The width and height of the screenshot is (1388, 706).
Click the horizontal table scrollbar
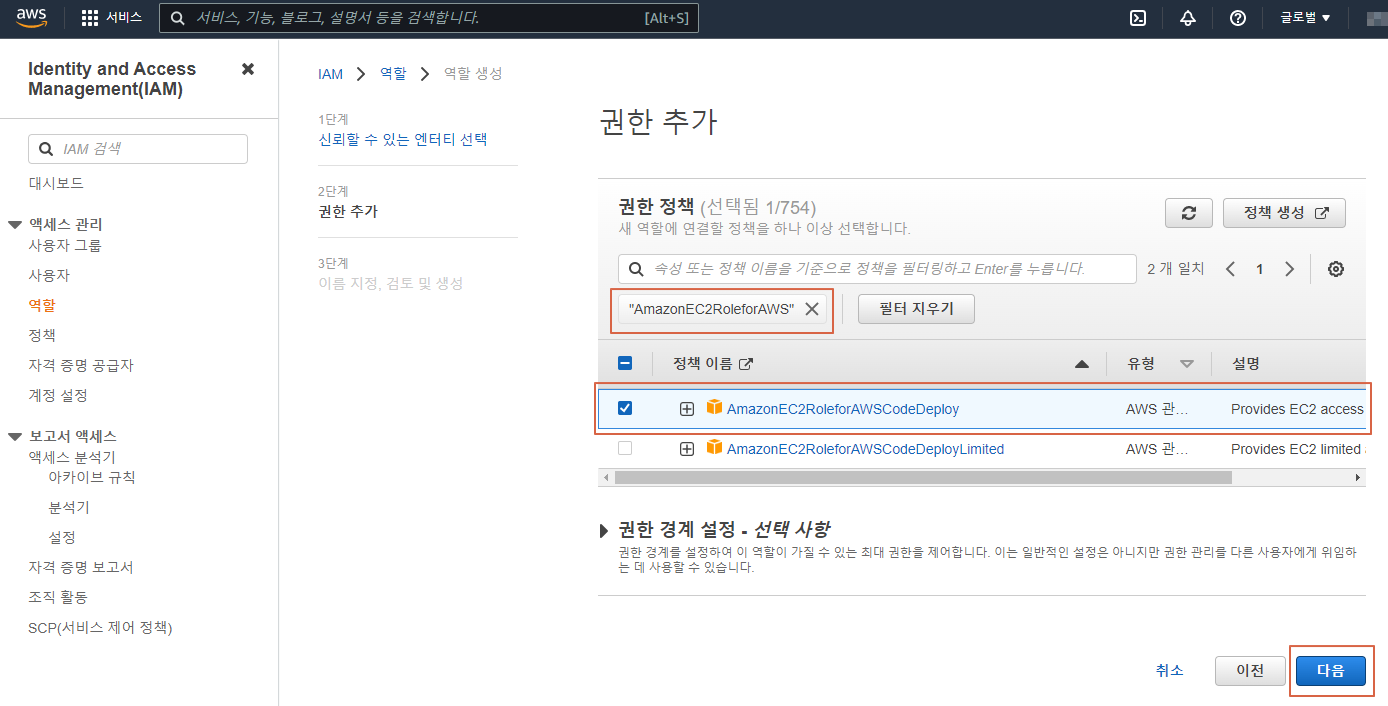click(922, 478)
